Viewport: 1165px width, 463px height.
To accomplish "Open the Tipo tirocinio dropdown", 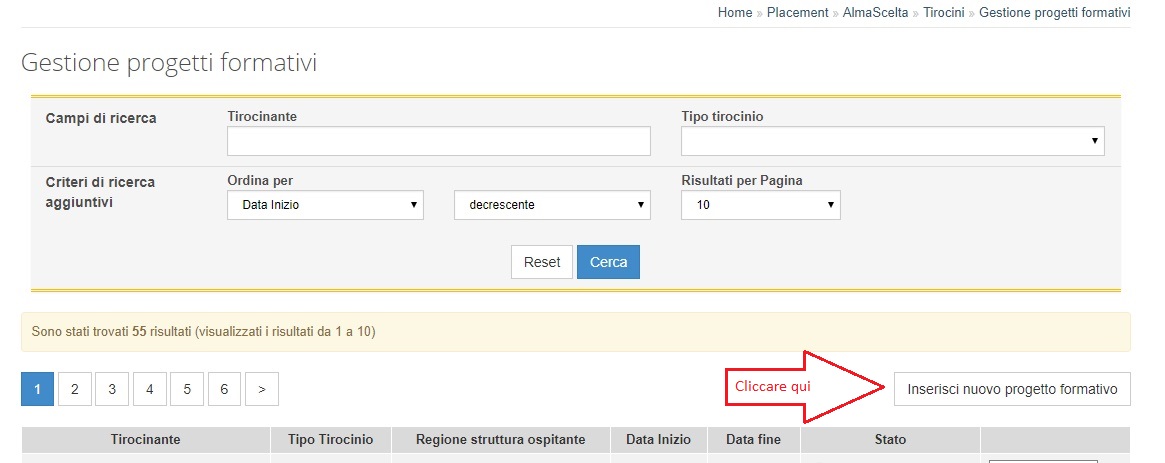I will point(892,141).
